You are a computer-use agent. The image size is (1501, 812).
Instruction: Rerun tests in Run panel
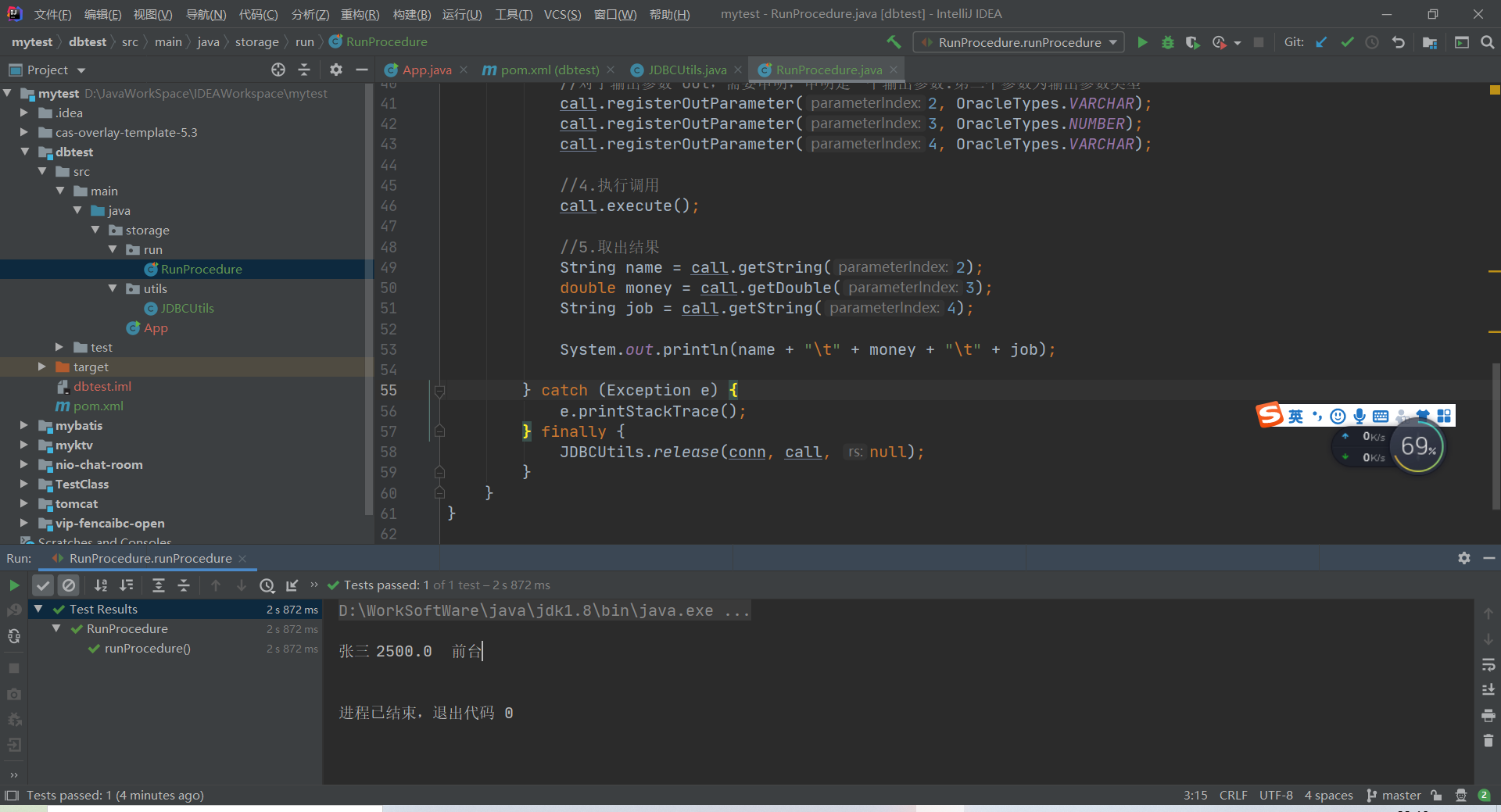[x=14, y=585]
